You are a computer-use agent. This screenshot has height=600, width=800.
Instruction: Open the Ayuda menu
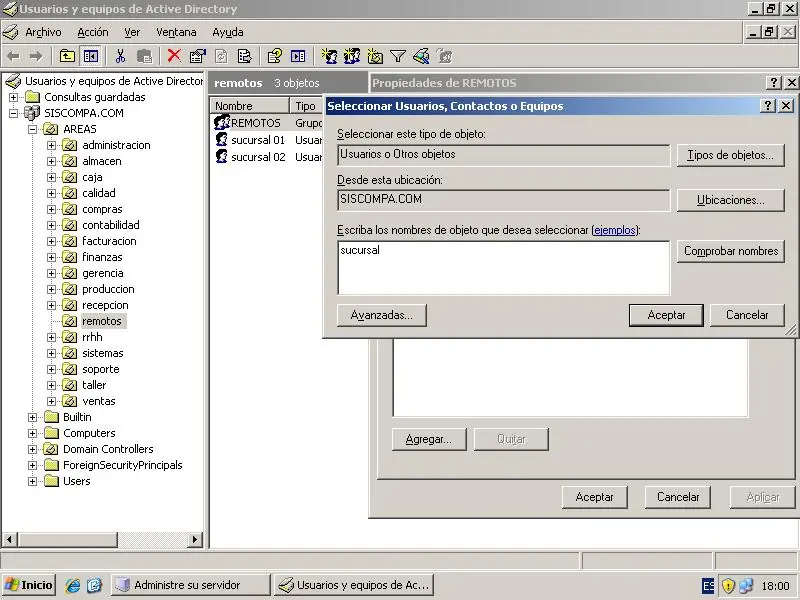[228, 32]
